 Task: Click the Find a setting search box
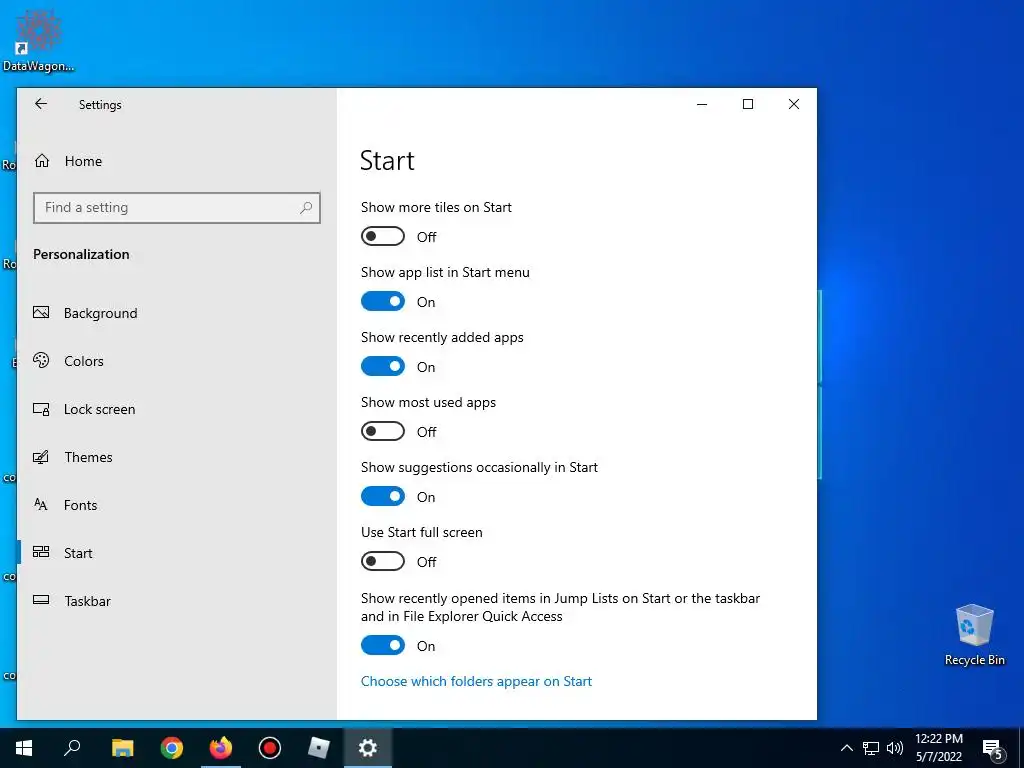176,208
